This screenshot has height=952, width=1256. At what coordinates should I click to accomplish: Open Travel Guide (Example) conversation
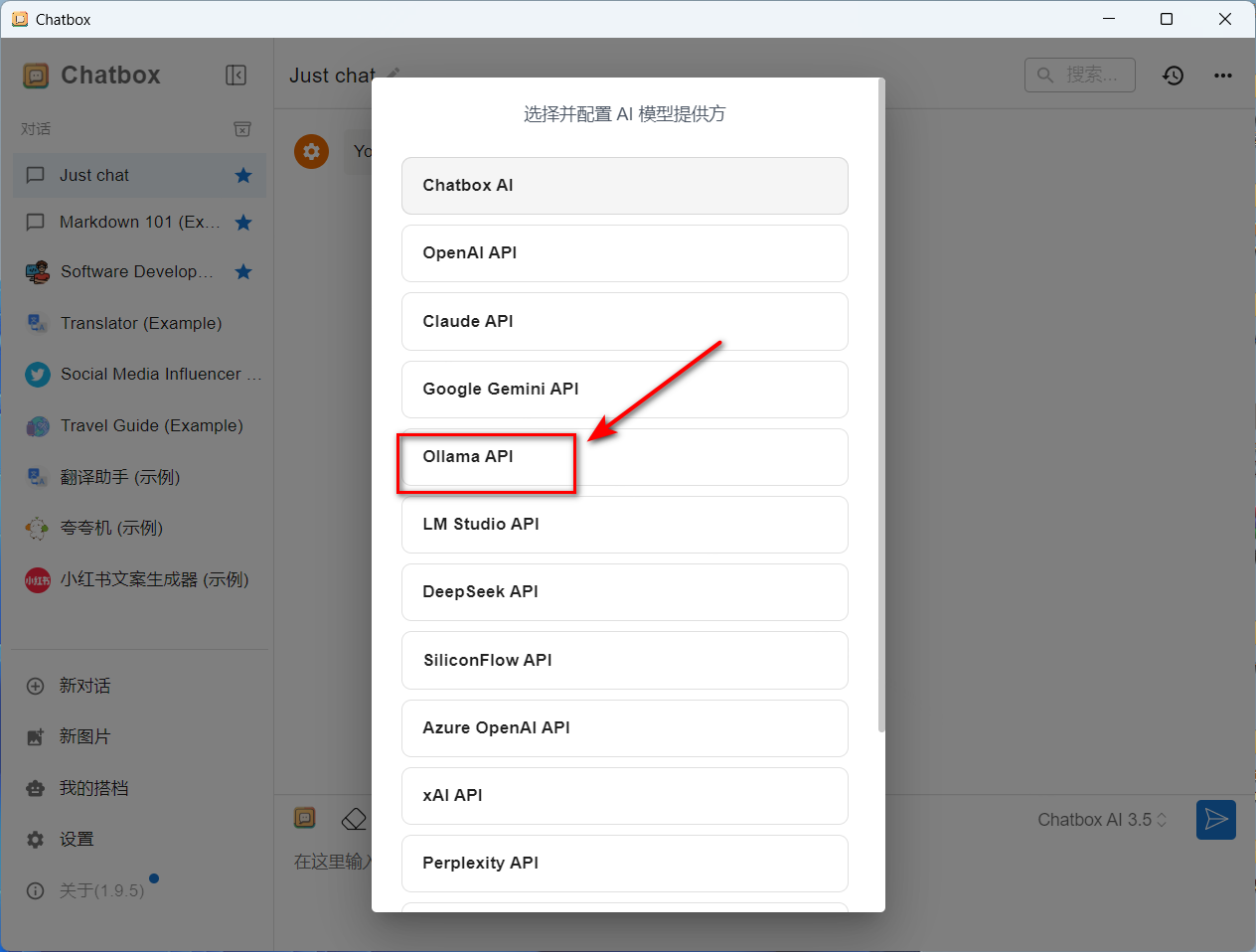click(x=139, y=426)
